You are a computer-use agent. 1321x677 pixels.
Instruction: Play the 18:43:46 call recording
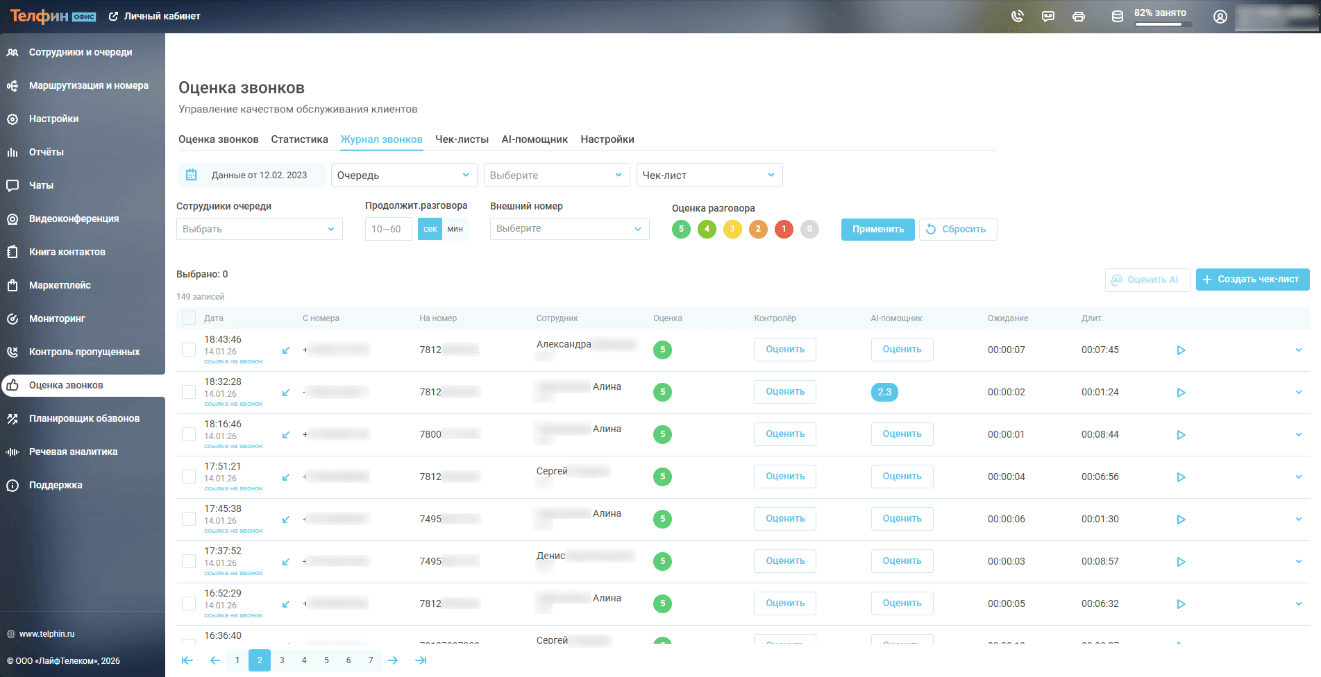tap(1181, 350)
